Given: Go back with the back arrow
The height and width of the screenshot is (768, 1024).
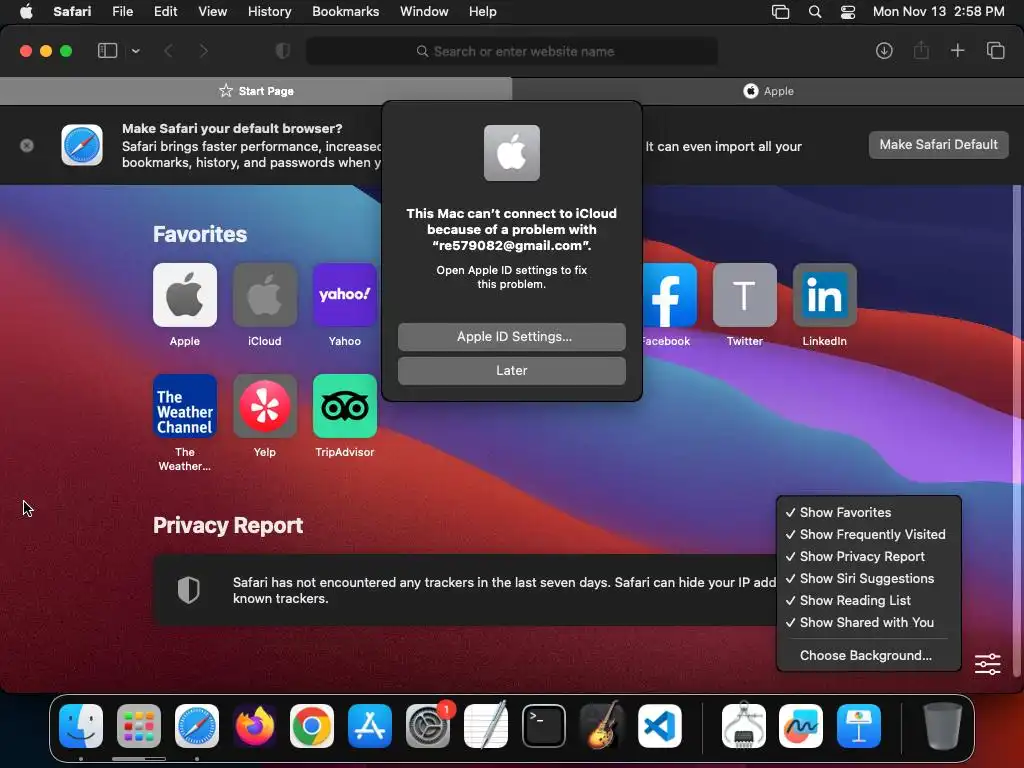Looking at the screenshot, I should point(168,51).
